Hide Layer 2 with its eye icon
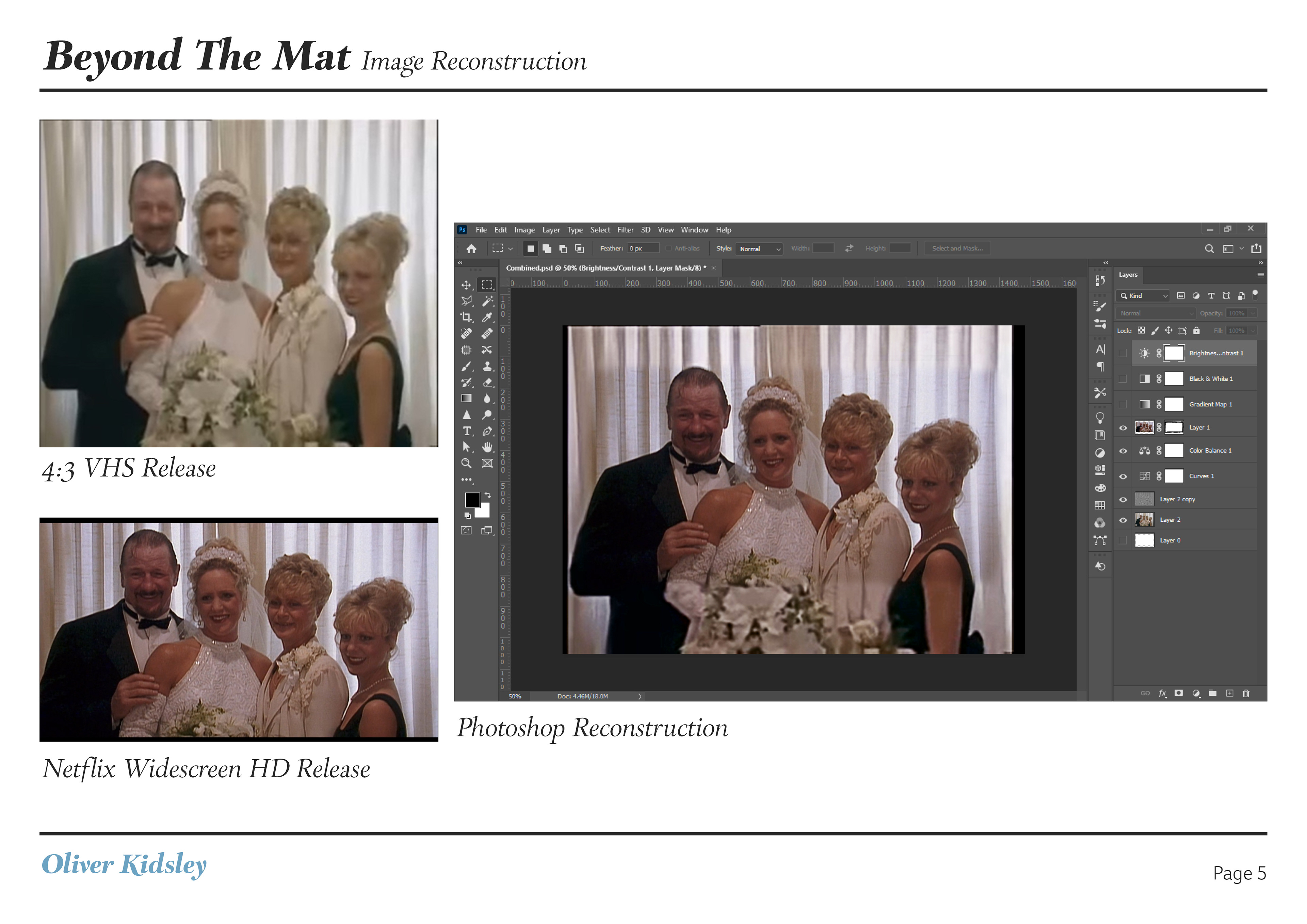1307x924 pixels. click(x=1123, y=520)
